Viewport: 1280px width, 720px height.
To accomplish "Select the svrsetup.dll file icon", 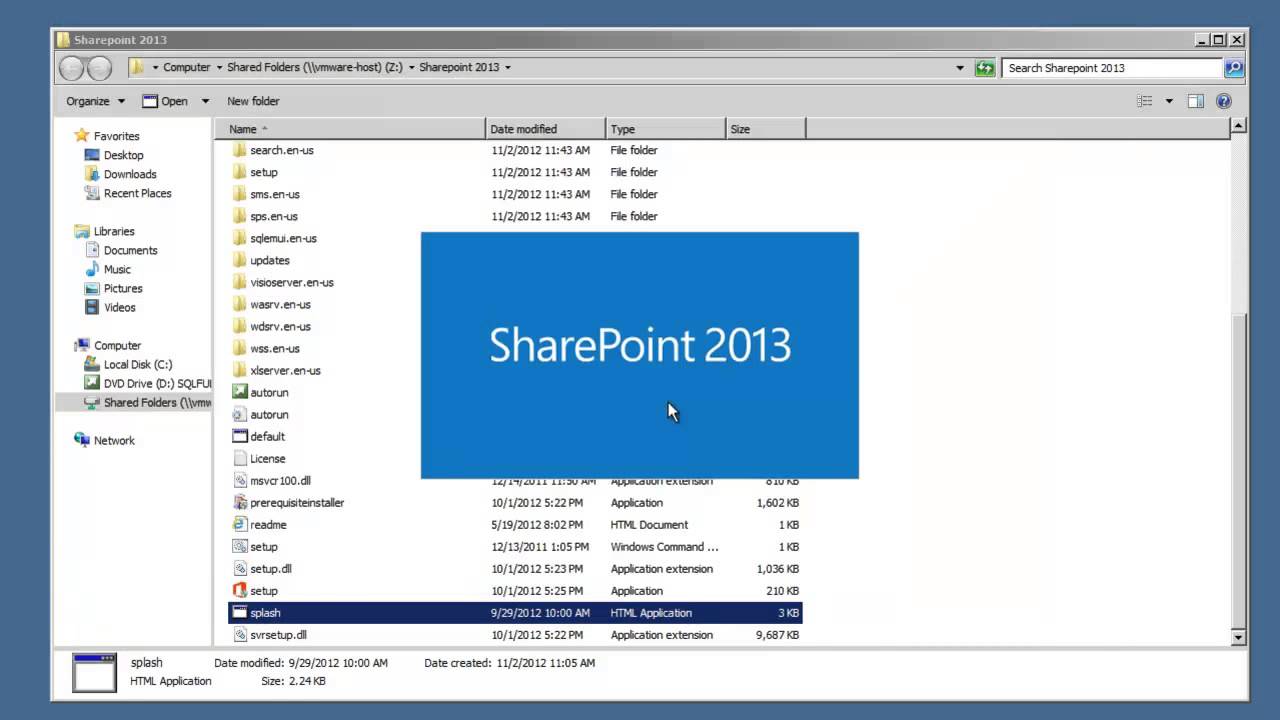I will [239, 634].
